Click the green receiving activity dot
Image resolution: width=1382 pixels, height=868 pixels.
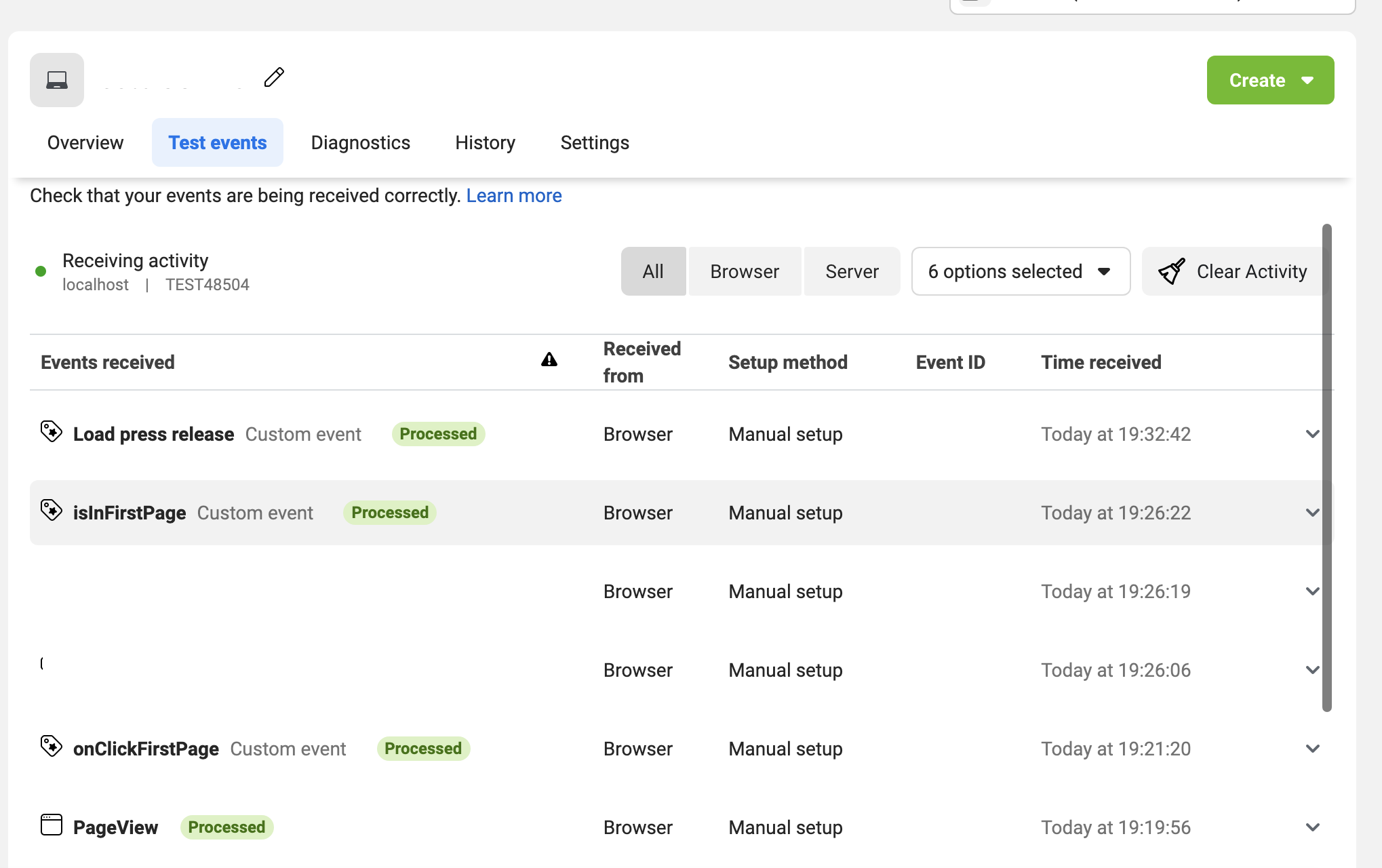pyautogui.click(x=41, y=271)
